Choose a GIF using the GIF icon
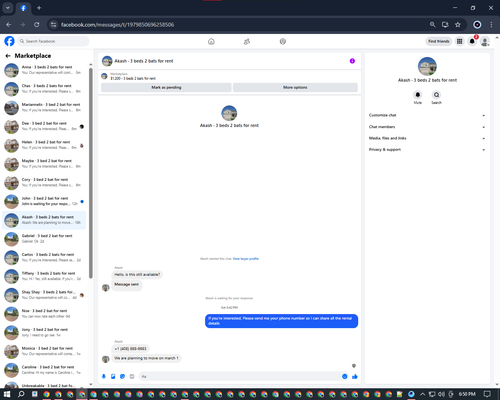Image resolution: width=500 pixels, height=400 pixels. pos(132,376)
